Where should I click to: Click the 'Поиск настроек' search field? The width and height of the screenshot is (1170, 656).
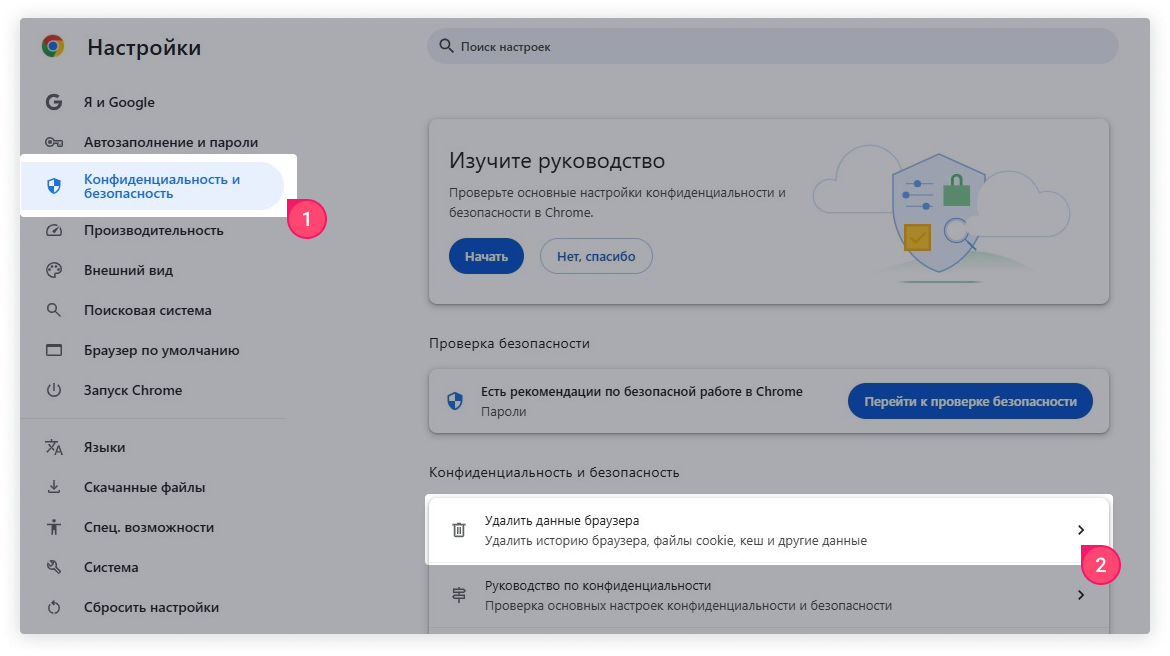click(772, 47)
